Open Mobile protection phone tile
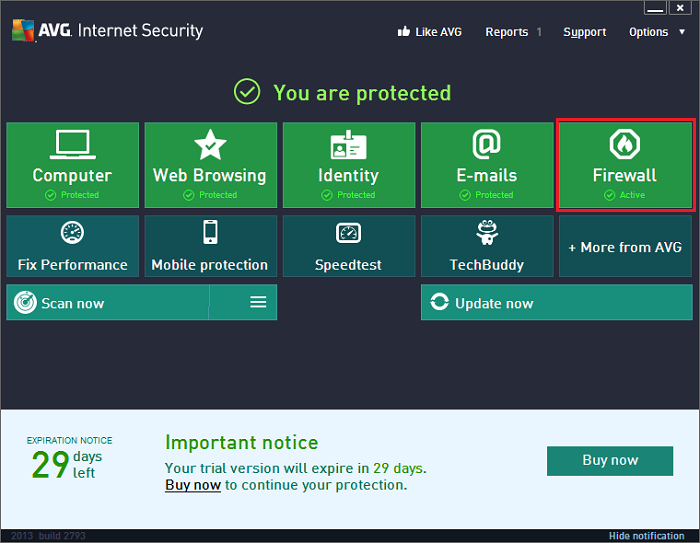The width and height of the screenshot is (700, 543). coord(210,246)
